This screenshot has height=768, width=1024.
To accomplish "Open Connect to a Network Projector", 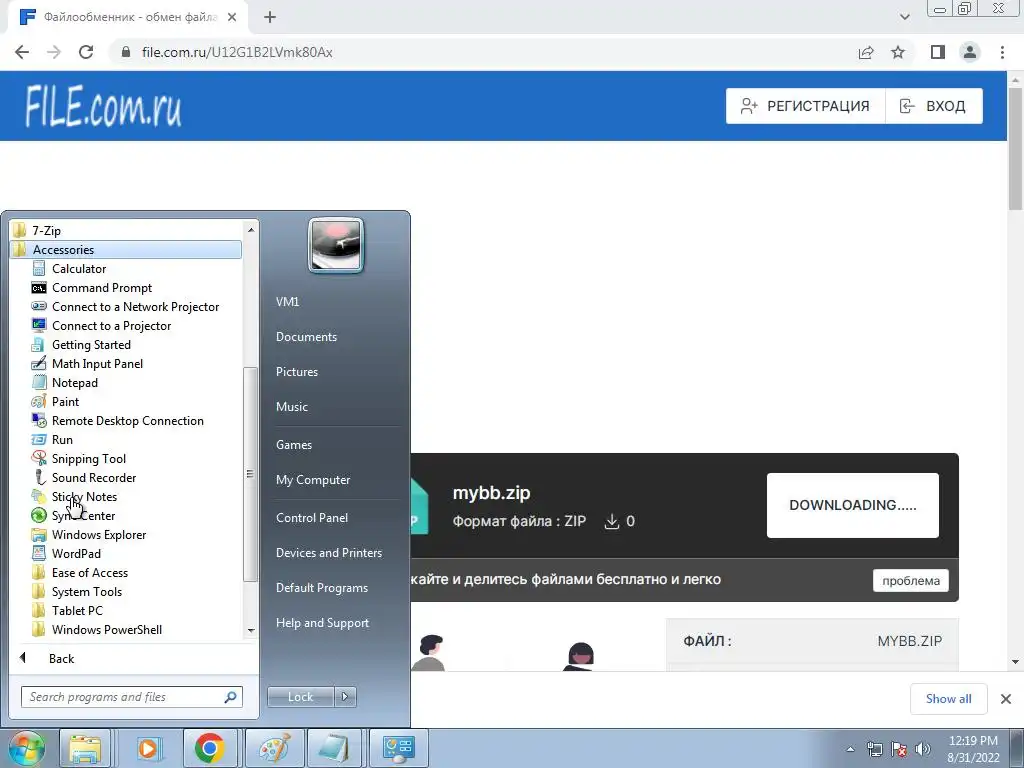I will tap(135, 306).
